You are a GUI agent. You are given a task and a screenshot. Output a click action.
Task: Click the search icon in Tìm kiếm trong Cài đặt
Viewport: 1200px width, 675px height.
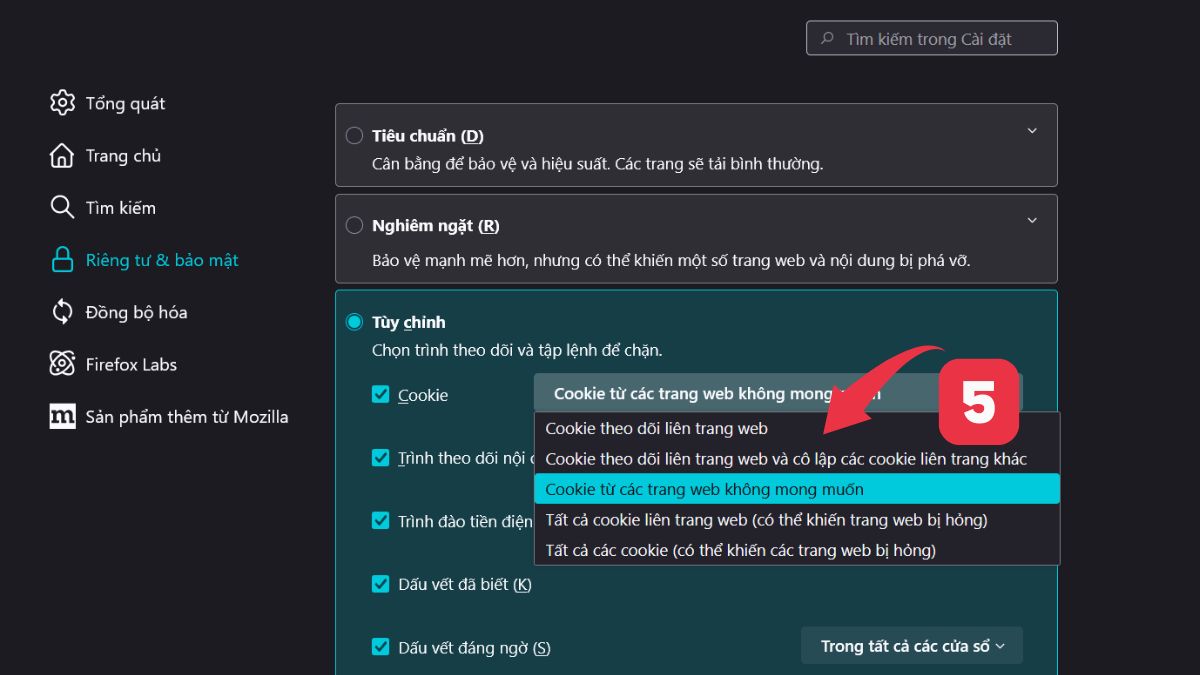click(x=826, y=38)
